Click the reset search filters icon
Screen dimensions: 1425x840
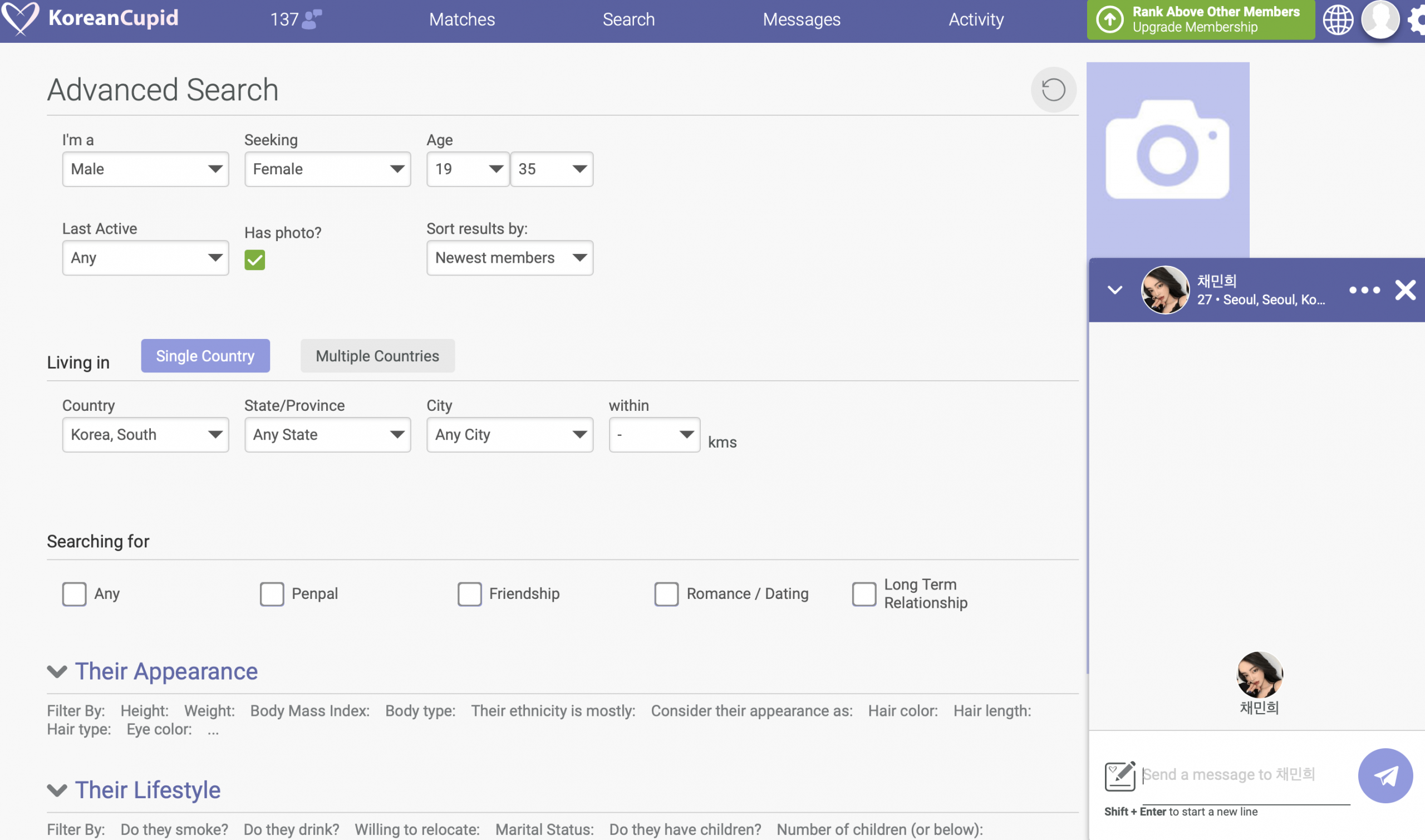pyautogui.click(x=1053, y=89)
